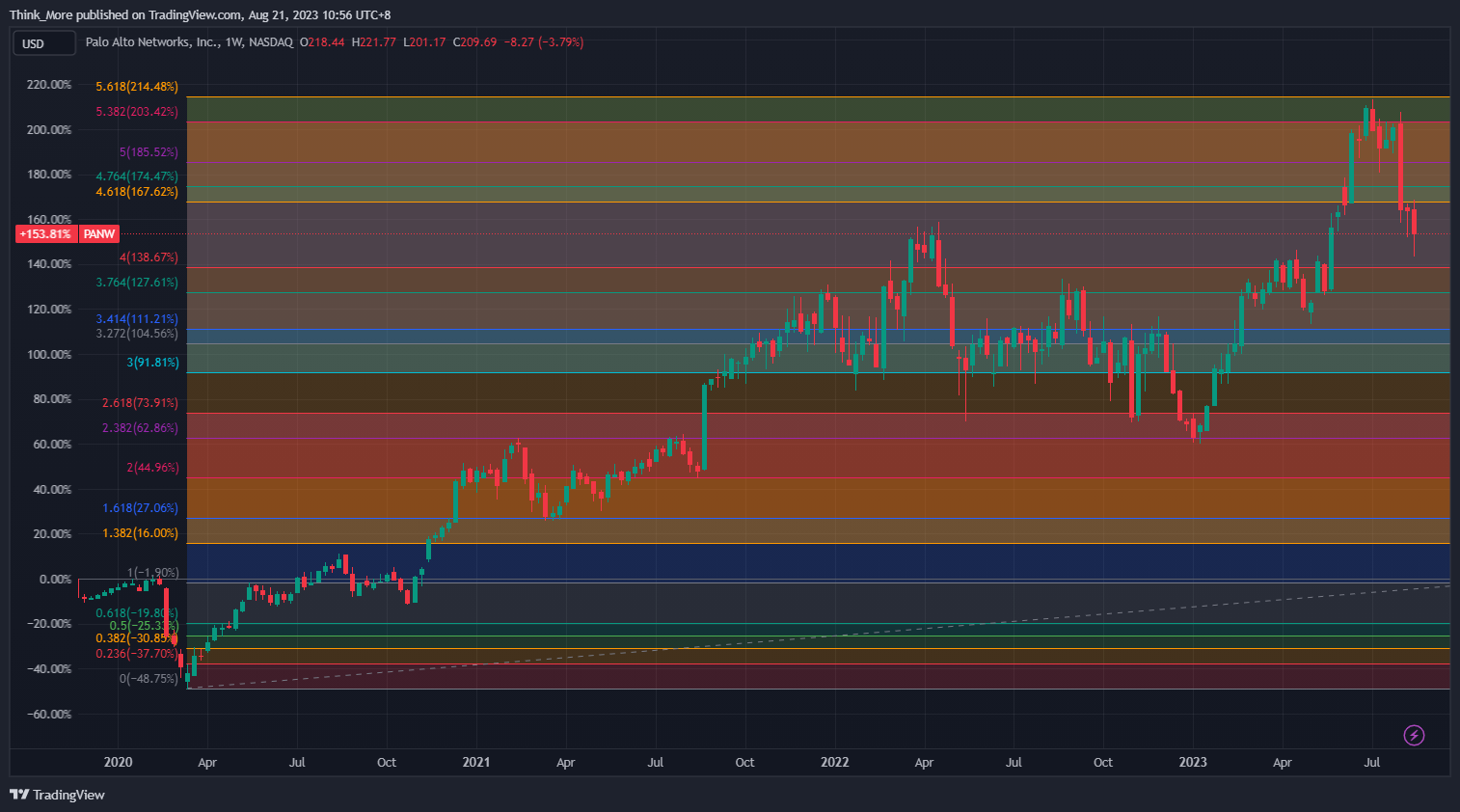Select the 0(−48.75%) Fibonacci level label

[149, 679]
